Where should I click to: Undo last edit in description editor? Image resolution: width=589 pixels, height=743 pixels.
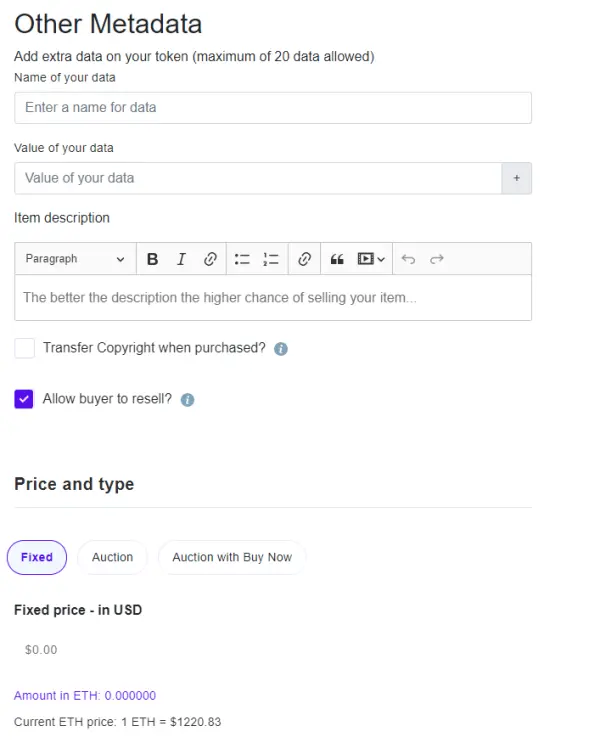click(x=408, y=259)
